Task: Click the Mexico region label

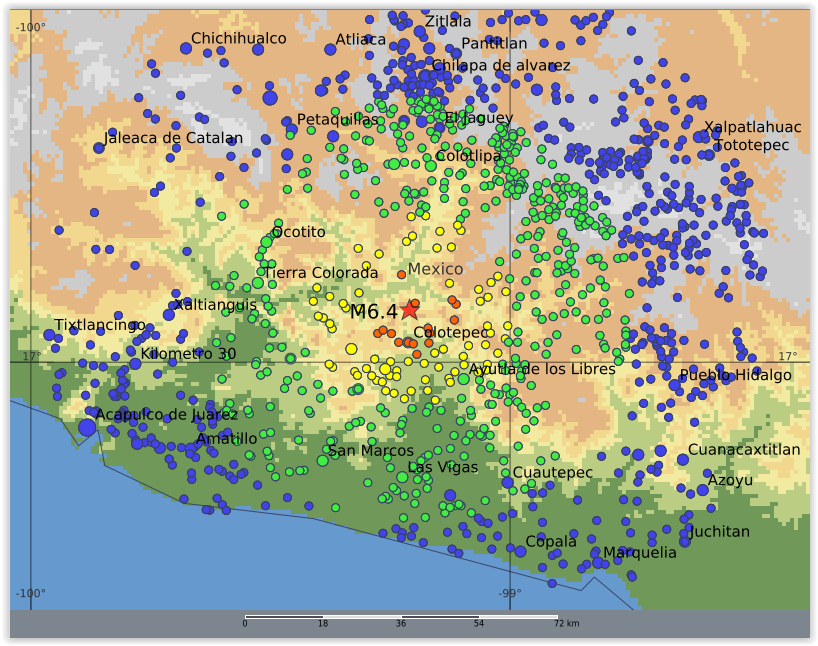Action: point(438,269)
